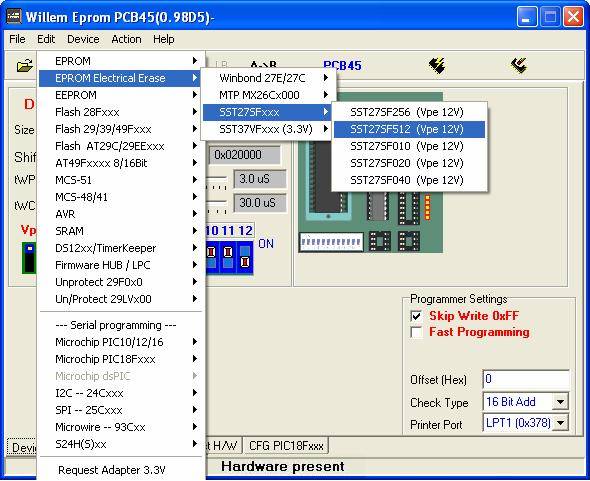The width and height of the screenshot is (590, 481).
Task: Close the Willem Eprom window
Action: tap(573, 17)
